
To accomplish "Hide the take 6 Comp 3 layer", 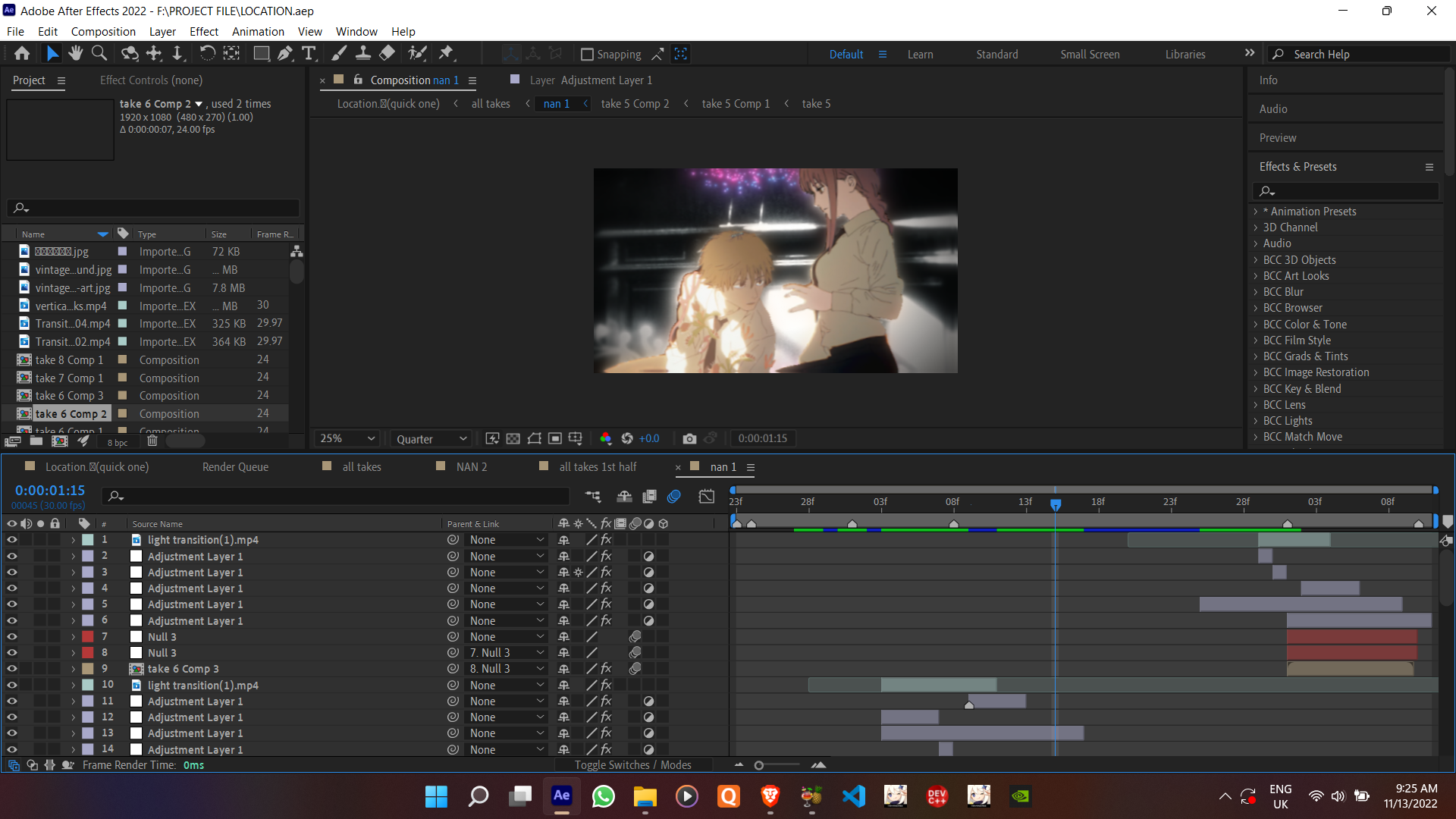I will pyautogui.click(x=12, y=669).
